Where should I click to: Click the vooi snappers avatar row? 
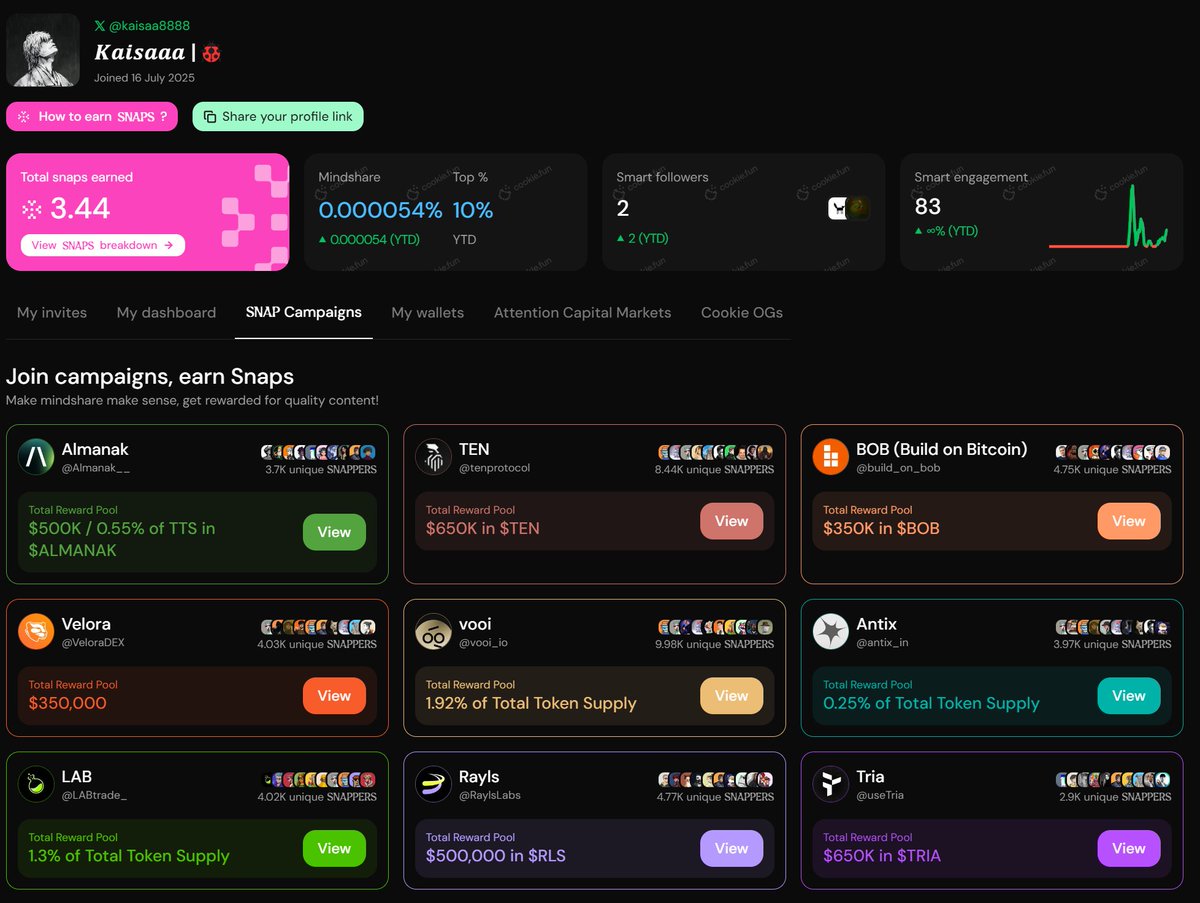pos(716,627)
